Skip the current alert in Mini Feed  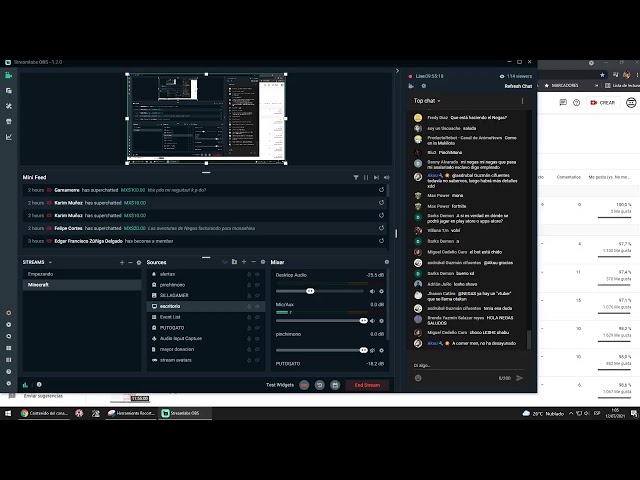(x=376, y=178)
